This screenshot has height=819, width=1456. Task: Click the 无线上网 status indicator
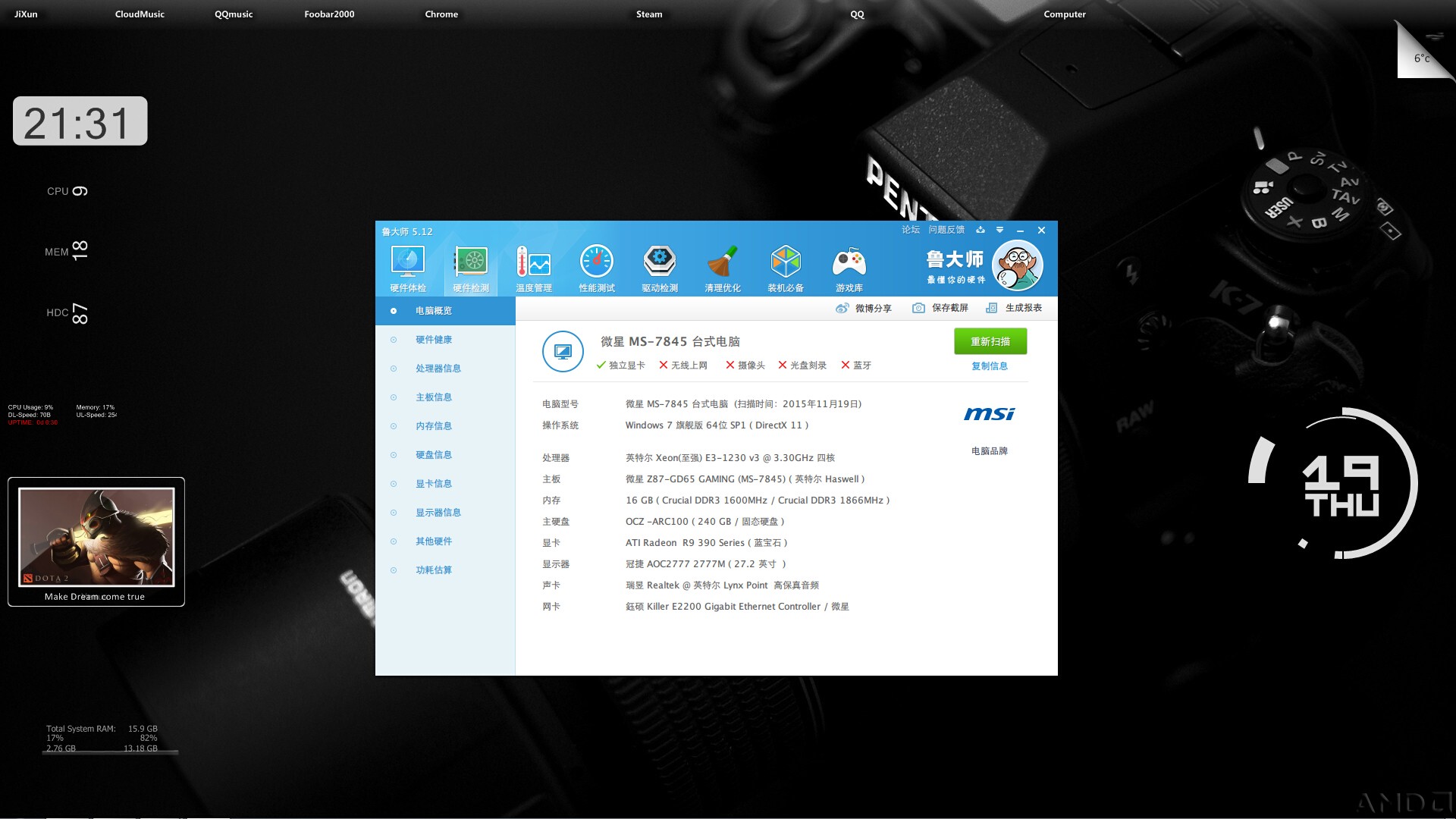[683, 366]
